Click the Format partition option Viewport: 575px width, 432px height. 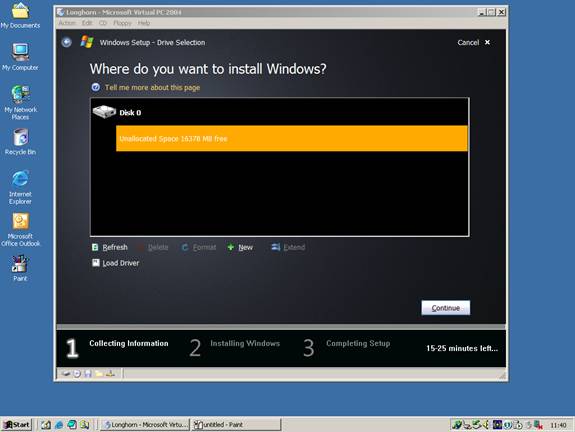[x=204, y=248]
